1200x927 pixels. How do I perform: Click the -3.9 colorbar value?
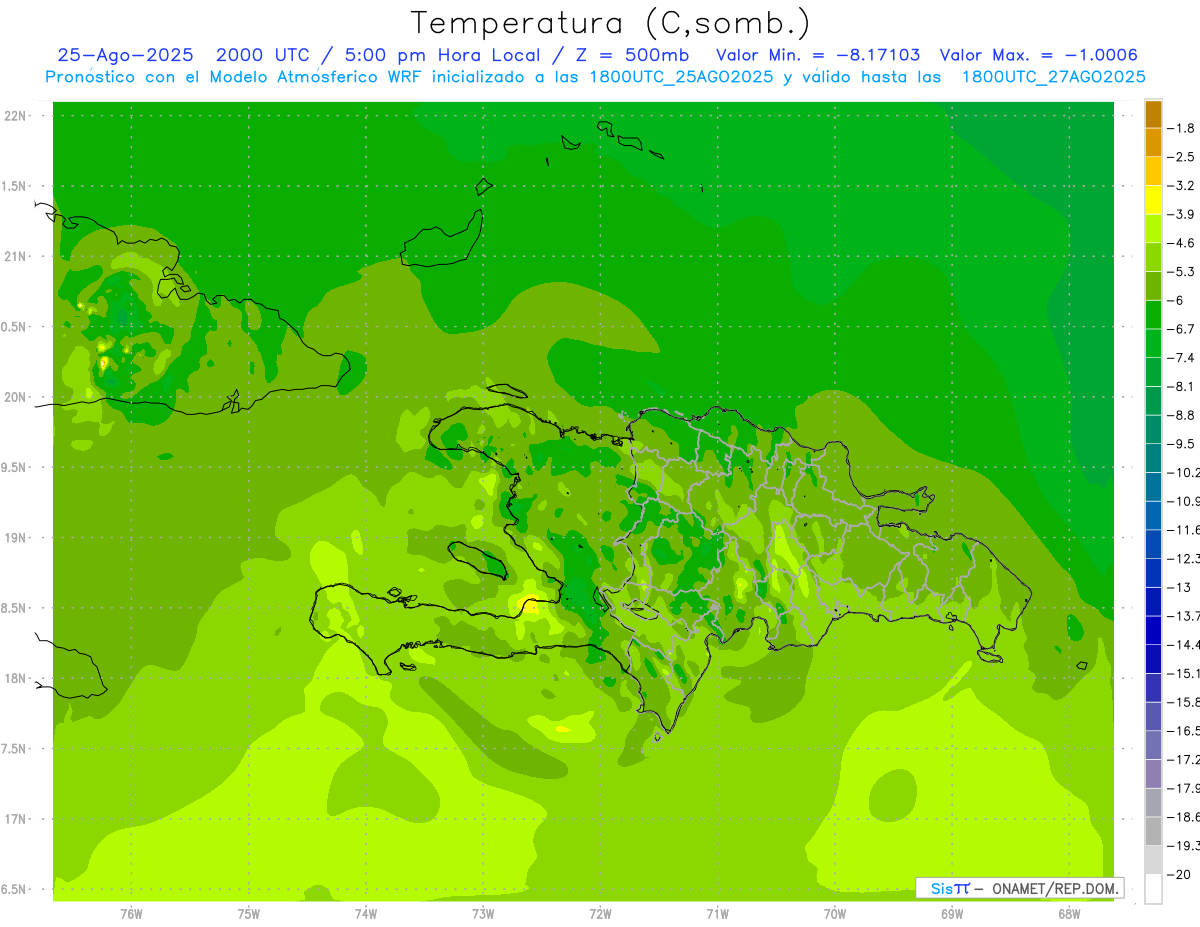[1182, 214]
